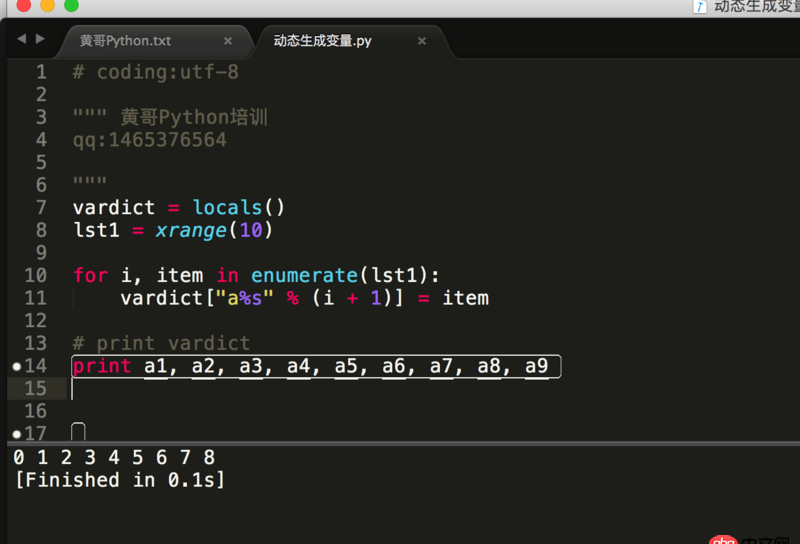Click the gutter dot on line 14

[x=16, y=367]
